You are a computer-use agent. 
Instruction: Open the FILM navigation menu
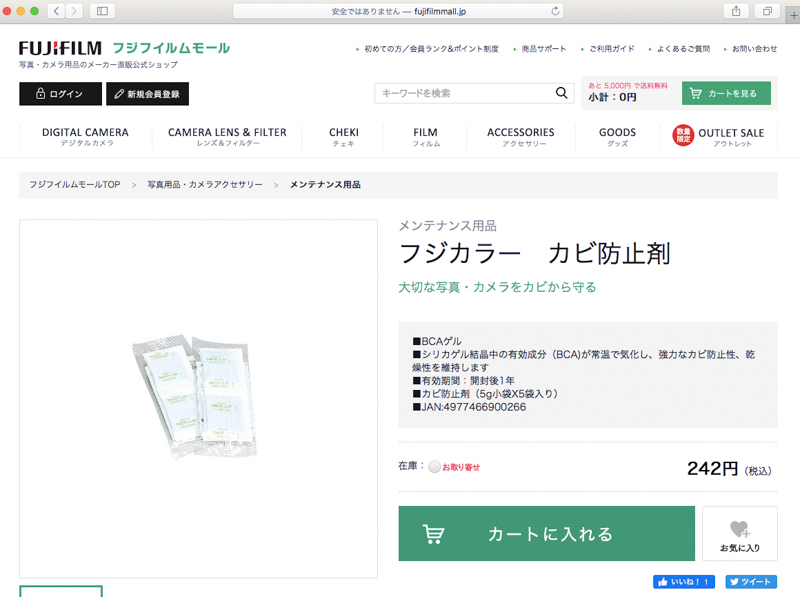pyautogui.click(x=424, y=136)
